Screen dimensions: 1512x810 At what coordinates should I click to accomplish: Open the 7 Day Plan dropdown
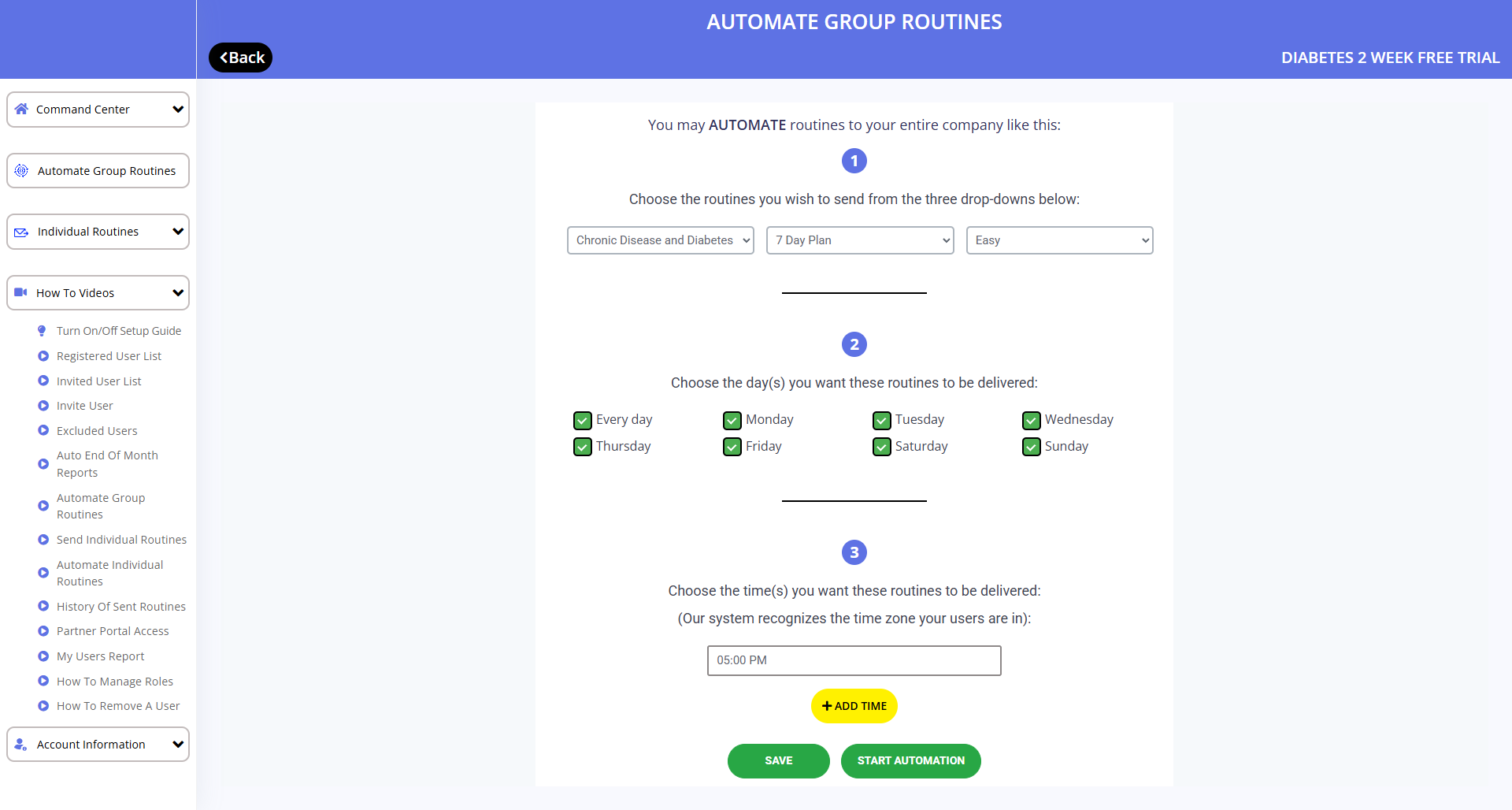[x=860, y=240]
